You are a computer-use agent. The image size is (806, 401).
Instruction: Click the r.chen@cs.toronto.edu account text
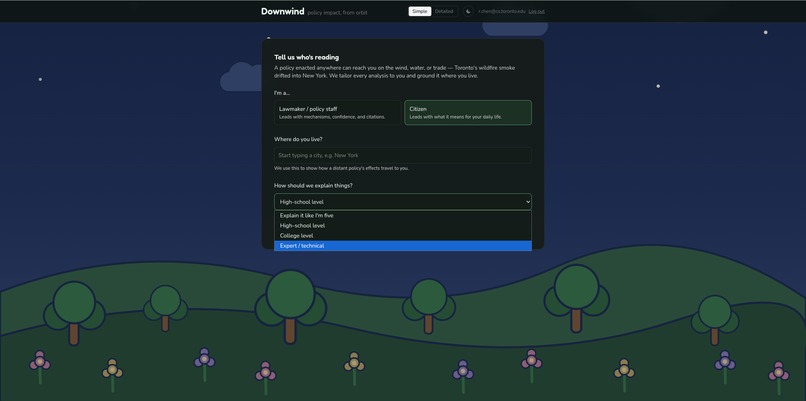click(502, 11)
